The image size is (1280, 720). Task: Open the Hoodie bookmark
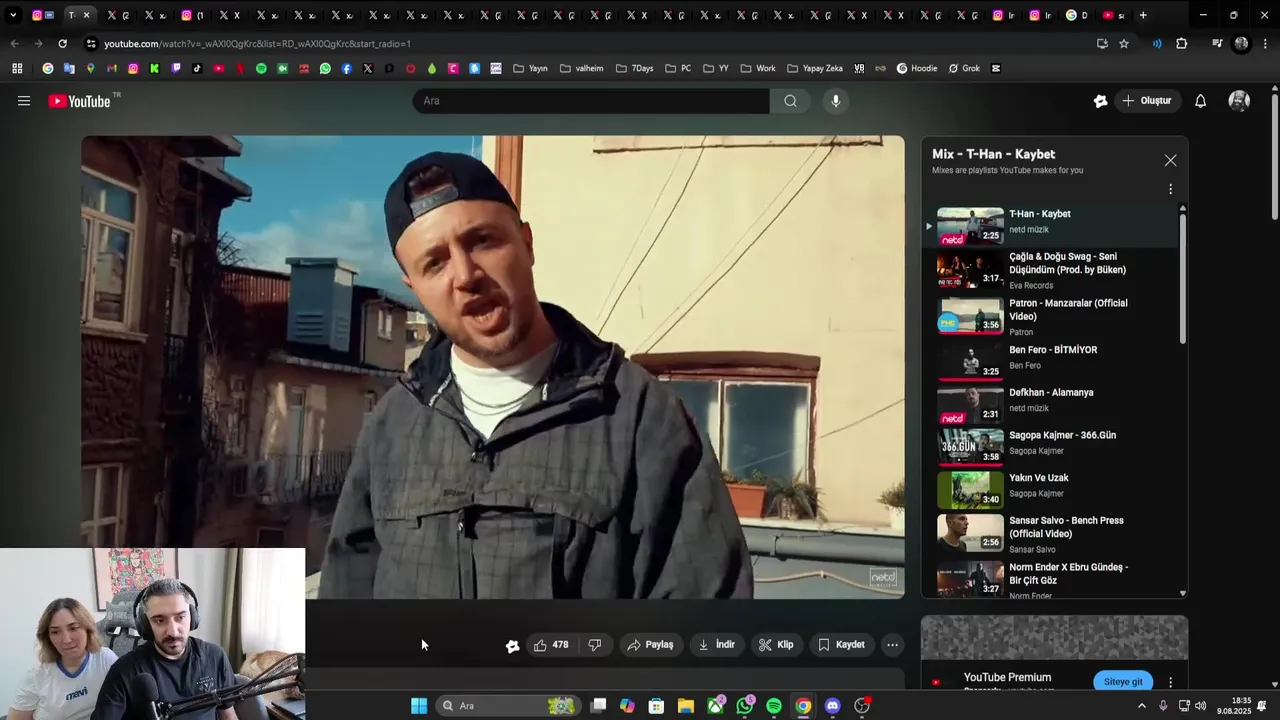pos(917,68)
